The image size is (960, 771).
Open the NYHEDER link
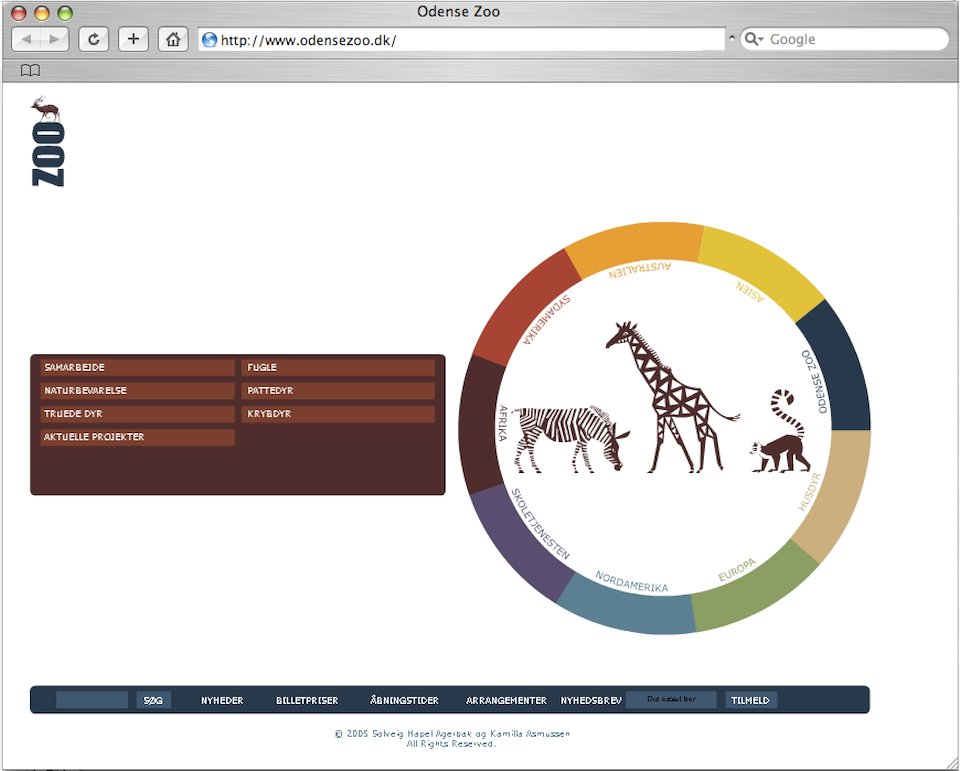(222, 700)
